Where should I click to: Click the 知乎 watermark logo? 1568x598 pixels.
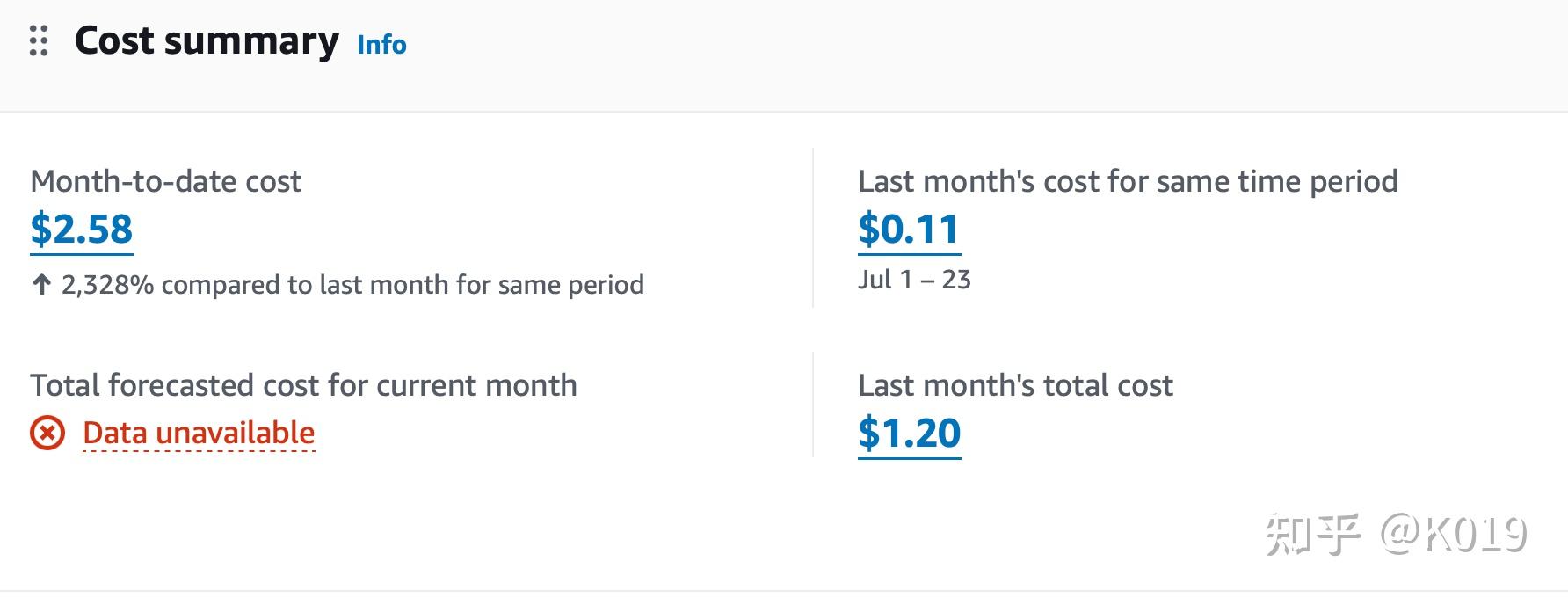pyautogui.click(x=1313, y=534)
